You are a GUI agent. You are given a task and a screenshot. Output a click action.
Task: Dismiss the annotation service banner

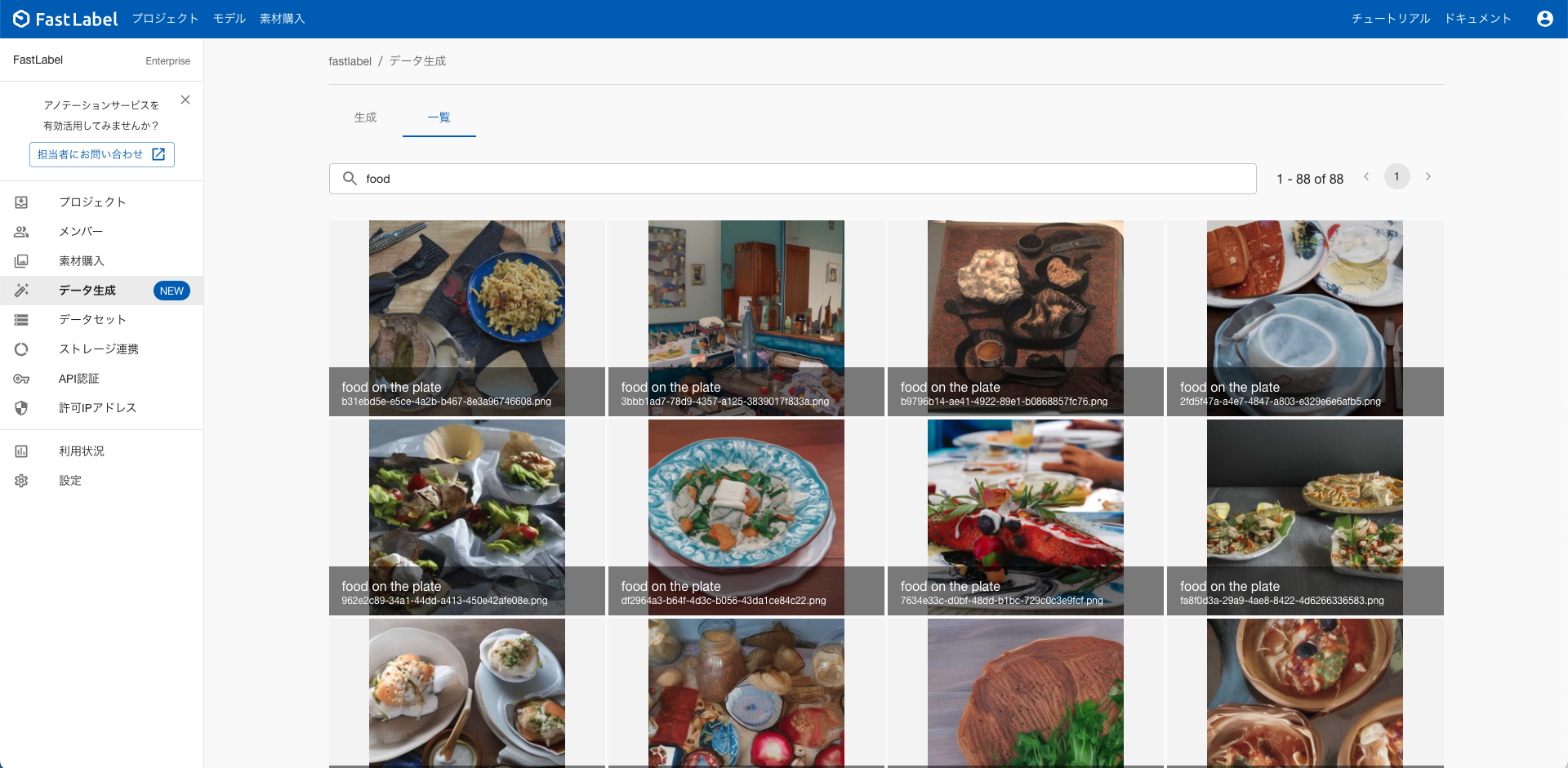click(185, 100)
